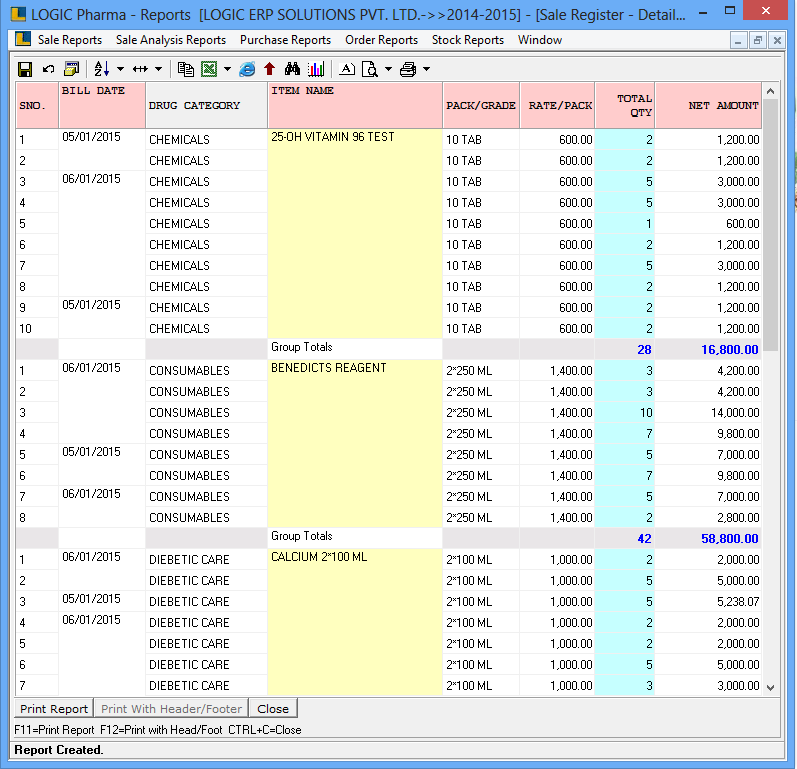Viewport: 797px width, 769px height.
Task: Click the vertical scrollbar thumb
Action: point(771,225)
